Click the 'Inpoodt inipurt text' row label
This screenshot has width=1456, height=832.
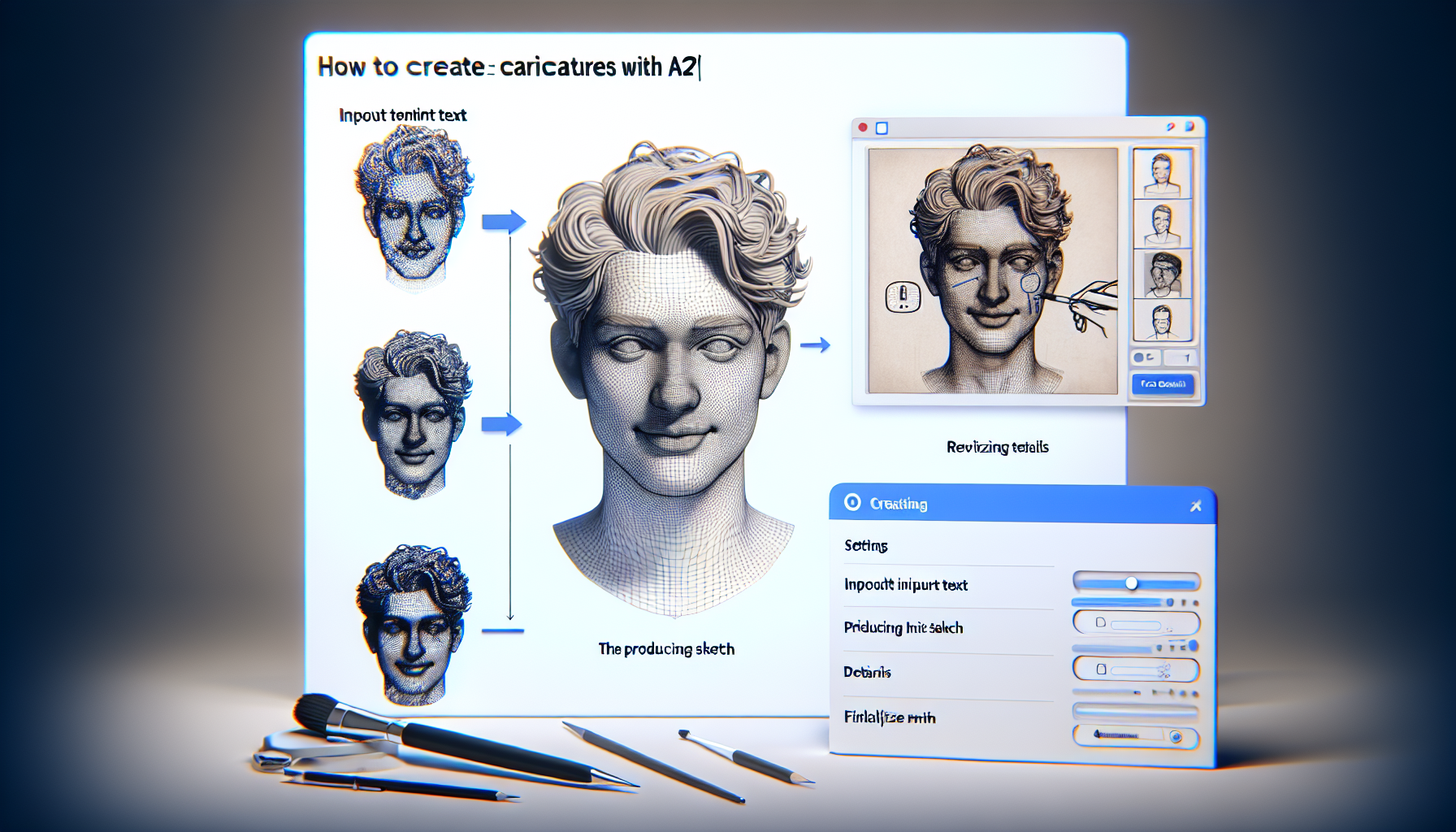pyautogui.click(x=906, y=585)
